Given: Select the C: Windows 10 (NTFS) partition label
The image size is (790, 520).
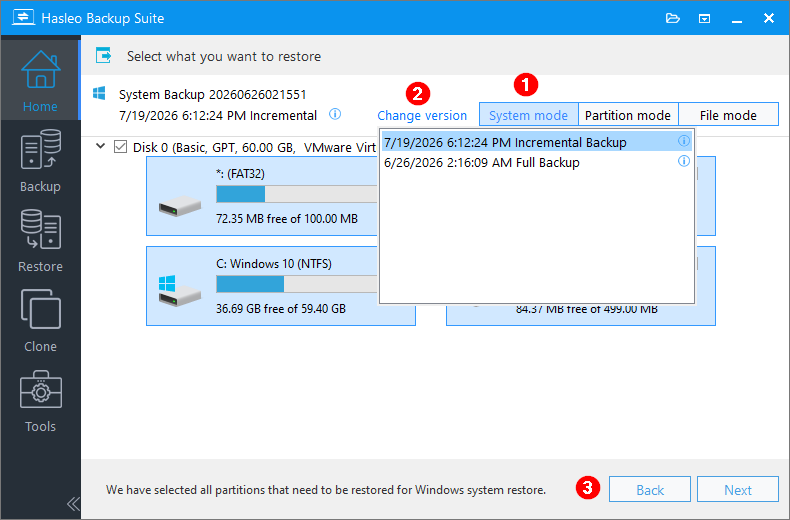Looking at the screenshot, I should click(274, 264).
